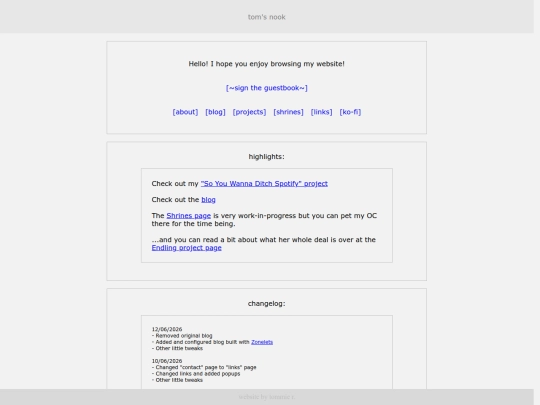
Task: Click the Other little tweaks entry under 10/06/2026
Action: click(177, 380)
